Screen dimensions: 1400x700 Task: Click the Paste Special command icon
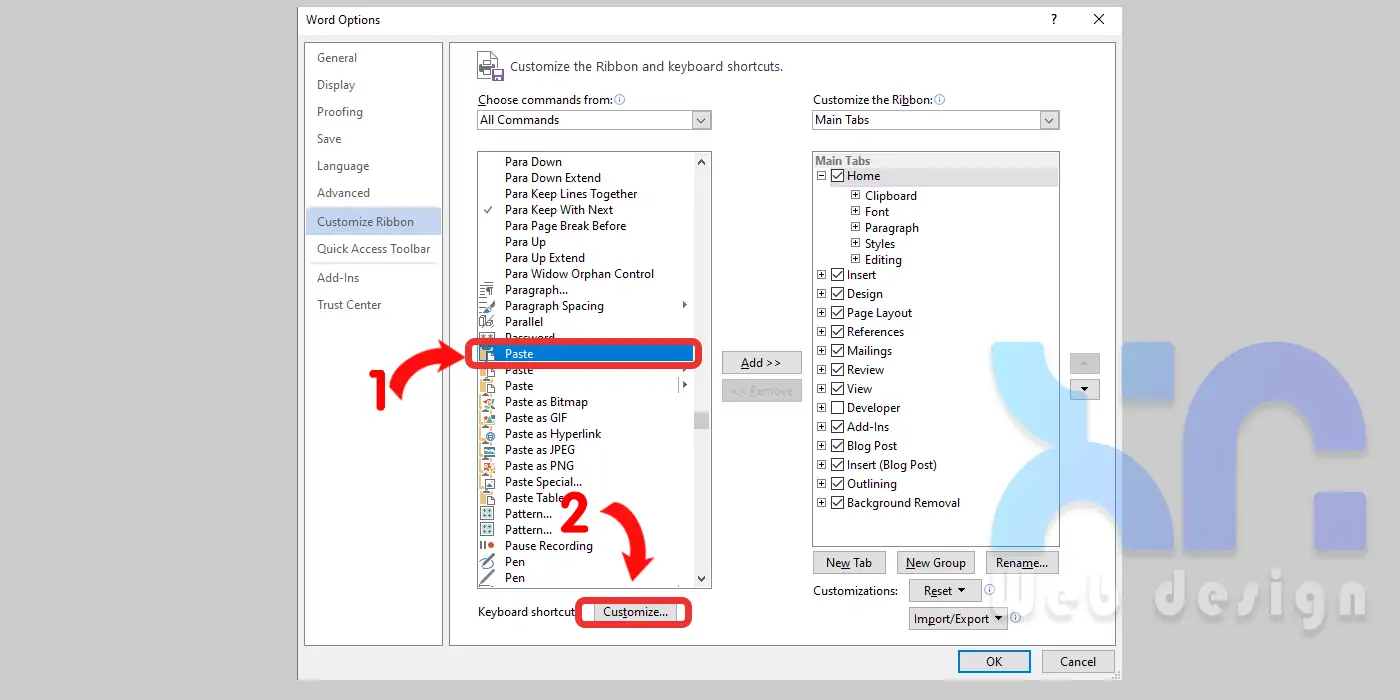click(x=487, y=482)
